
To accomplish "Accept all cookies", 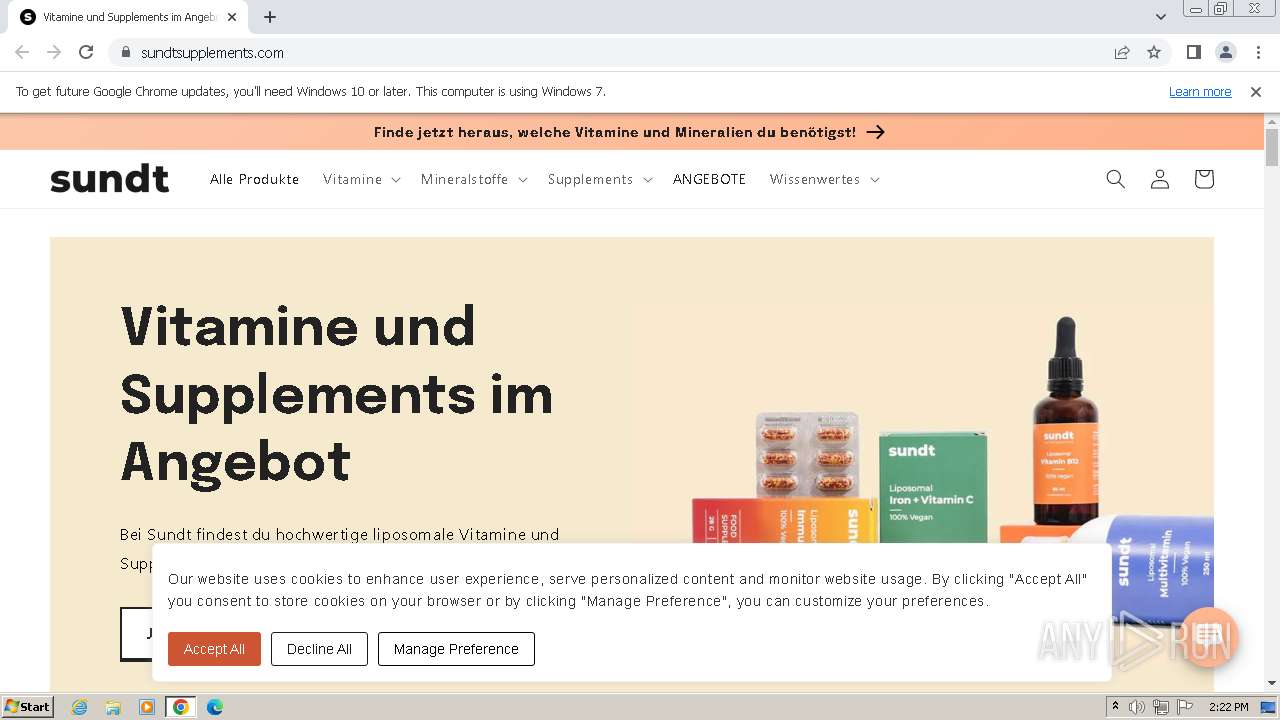I will (214, 649).
